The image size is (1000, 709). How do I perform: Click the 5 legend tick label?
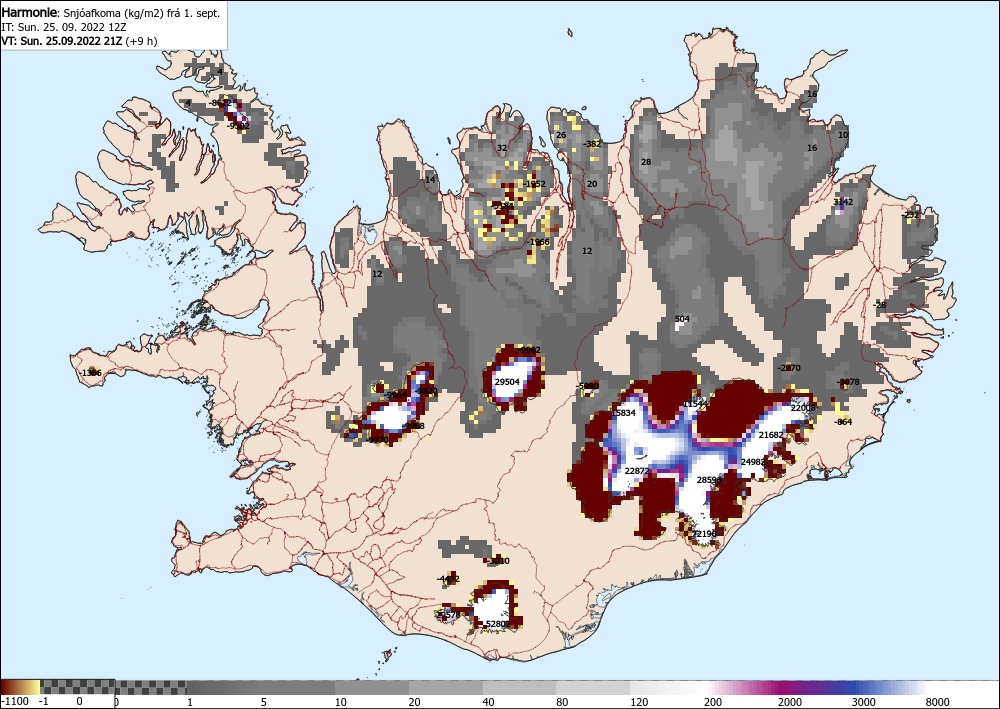[x=263, y=702]
